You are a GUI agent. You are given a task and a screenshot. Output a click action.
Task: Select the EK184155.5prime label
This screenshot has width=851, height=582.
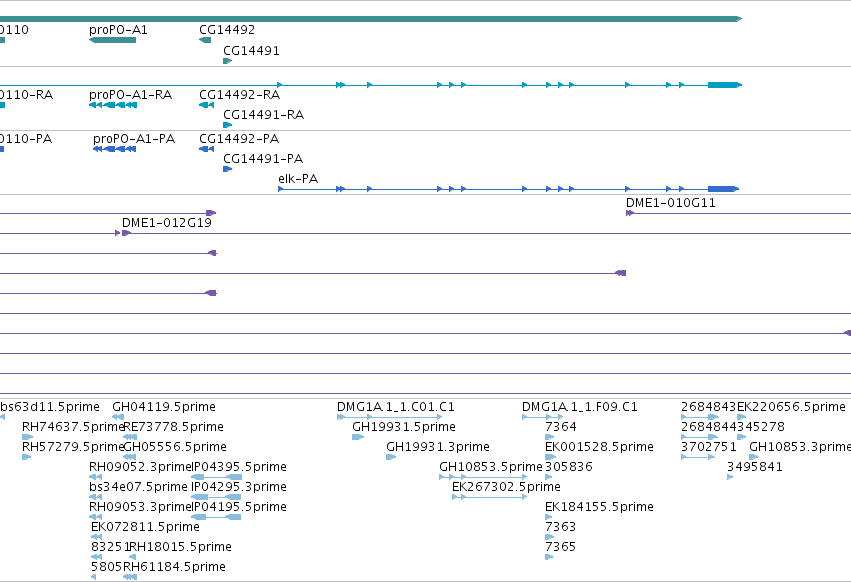click(599, 507)
